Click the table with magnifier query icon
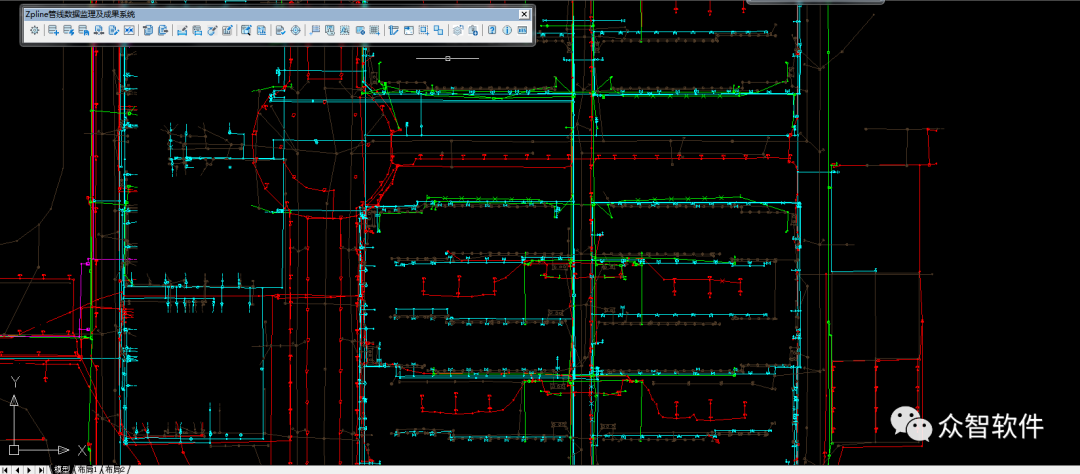The width and height of the screenshot is (1080, 474). (246, 30)
